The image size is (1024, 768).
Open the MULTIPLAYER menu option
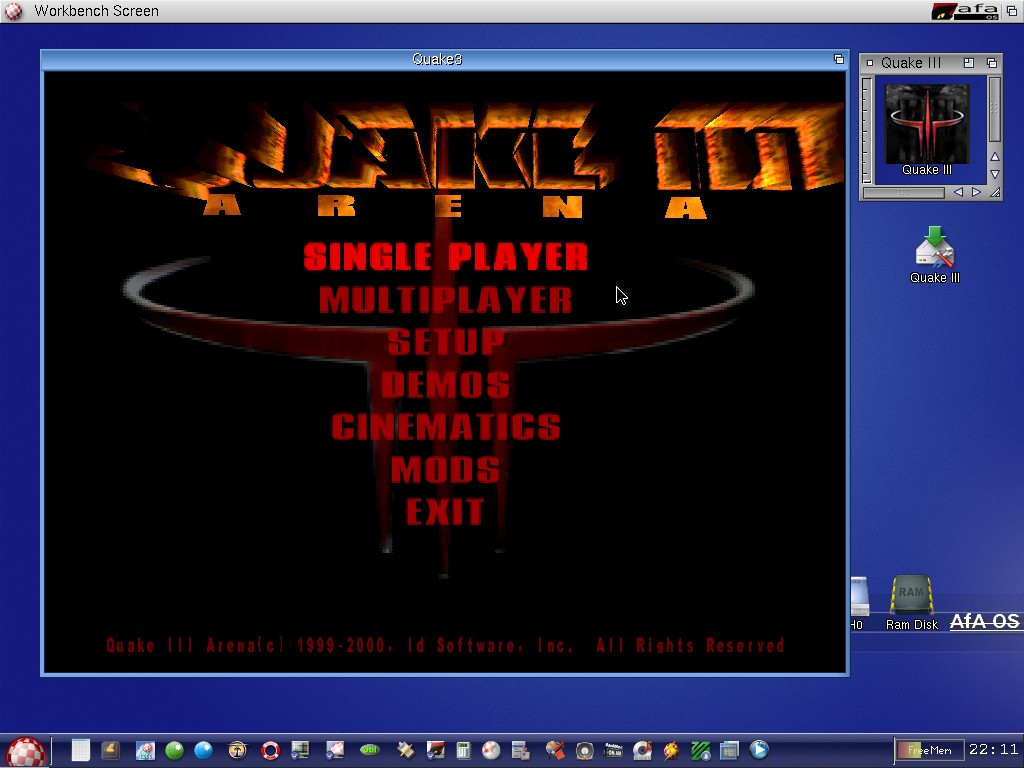[x=445, y=300]
